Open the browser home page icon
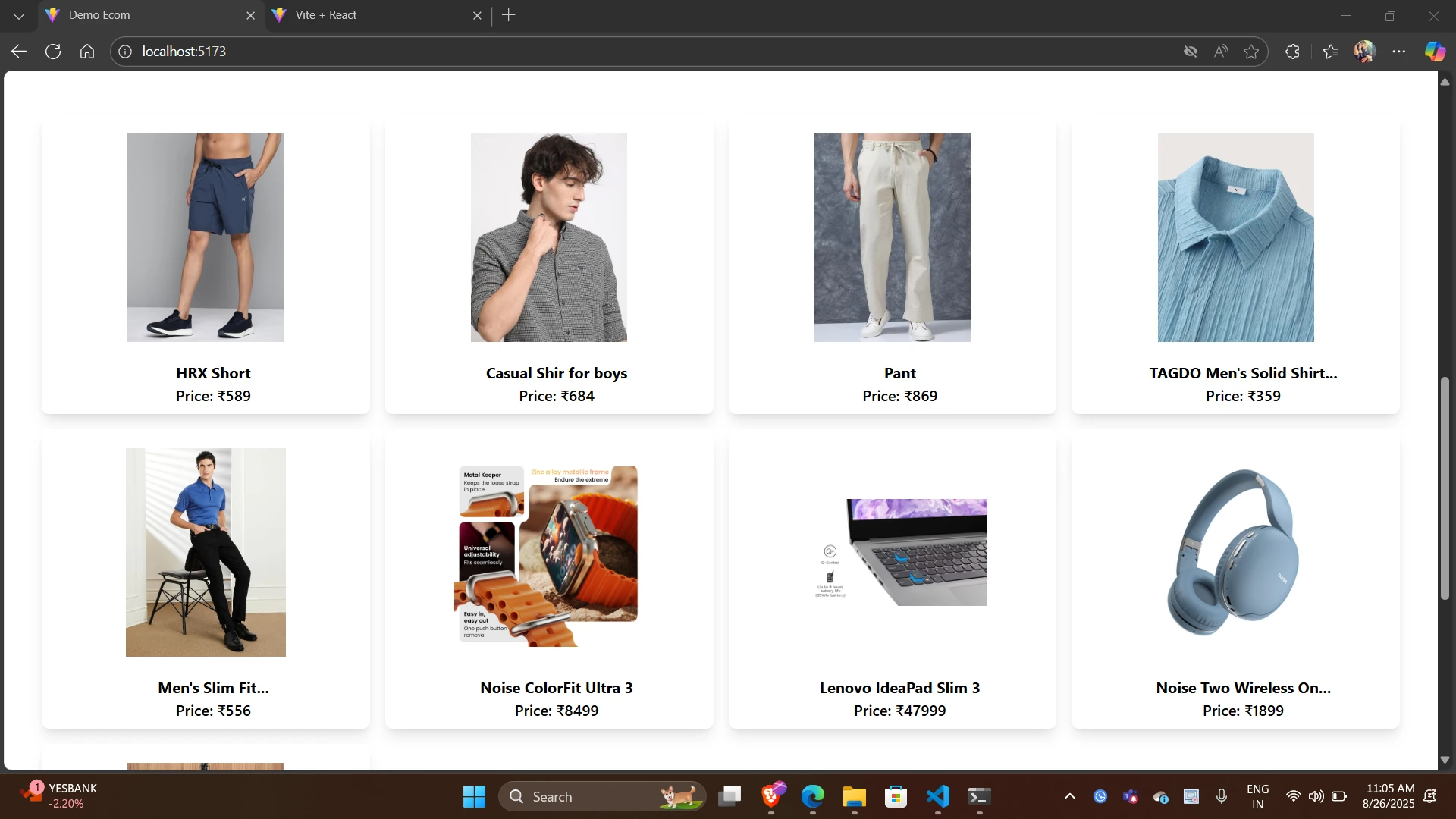This screenshot has width=1456, height=819. click(87, 52)
